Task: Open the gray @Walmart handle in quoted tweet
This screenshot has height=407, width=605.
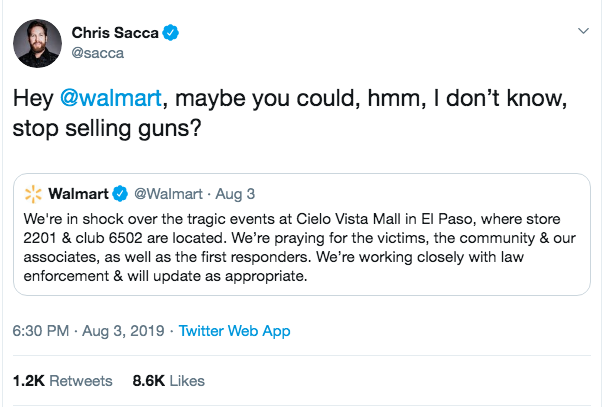Action: 164,191
